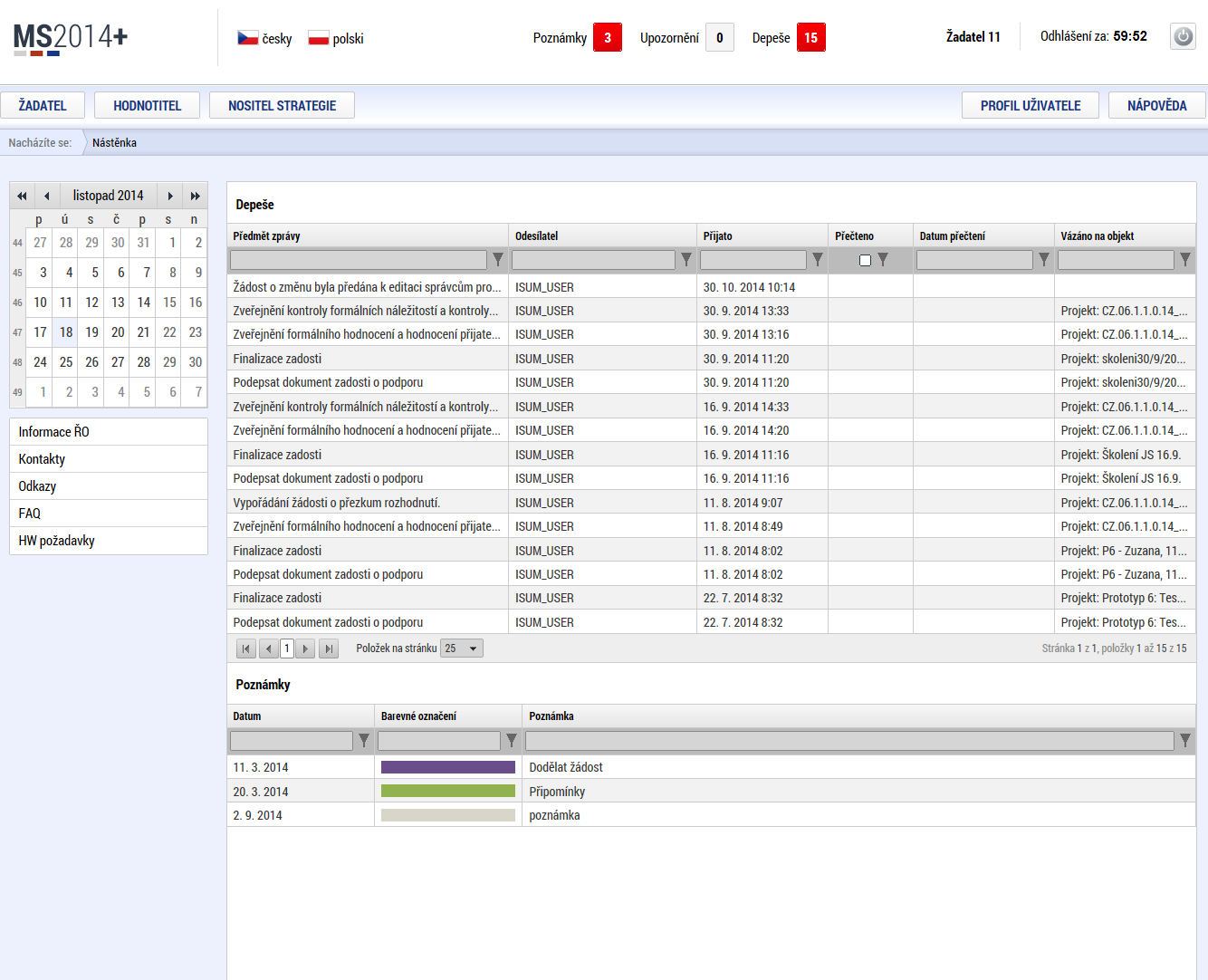Open the Odkazy link
This screenshot has width=1208, height=980.
[109, 486]
